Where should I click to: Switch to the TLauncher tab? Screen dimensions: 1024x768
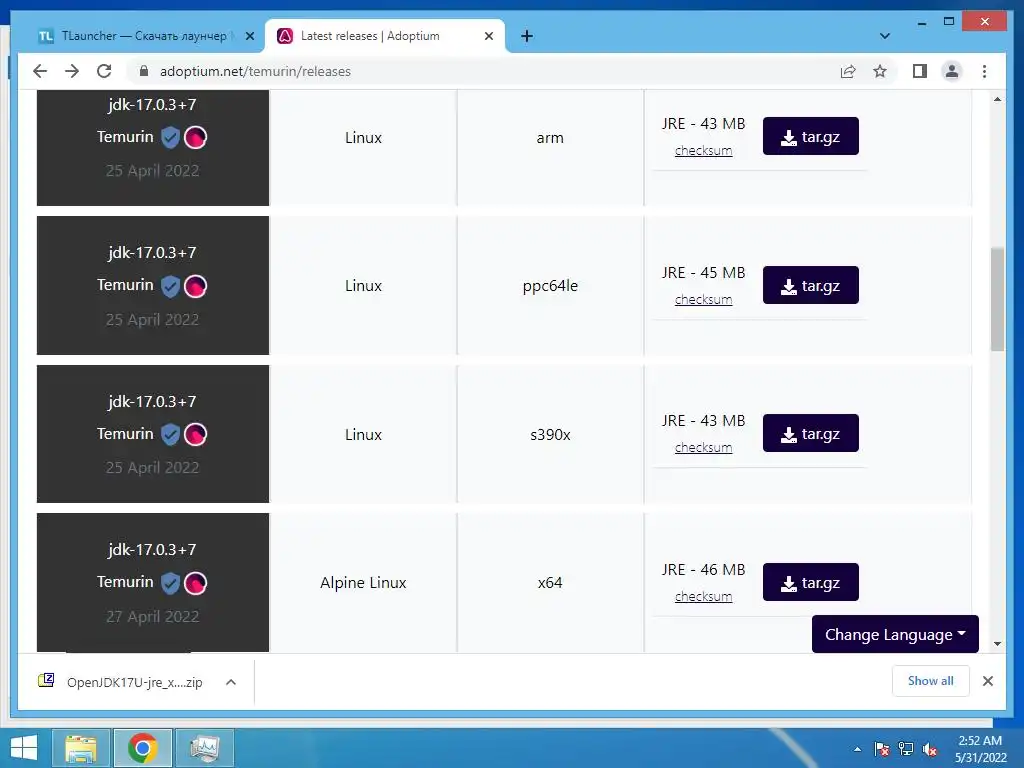point(144,36)
